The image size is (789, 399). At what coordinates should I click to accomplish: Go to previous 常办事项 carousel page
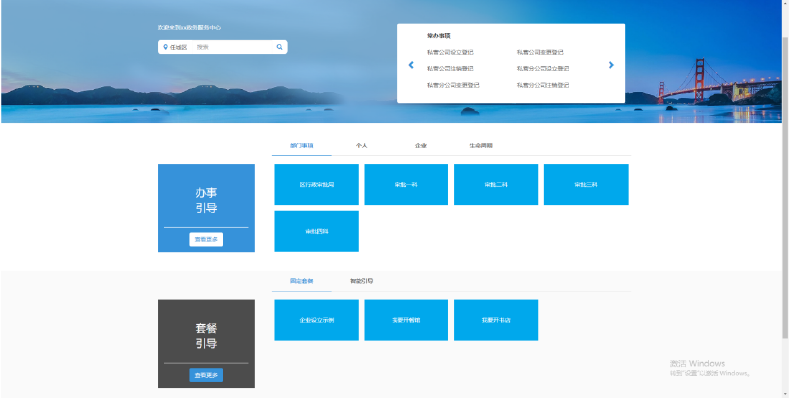click(411, 65)
